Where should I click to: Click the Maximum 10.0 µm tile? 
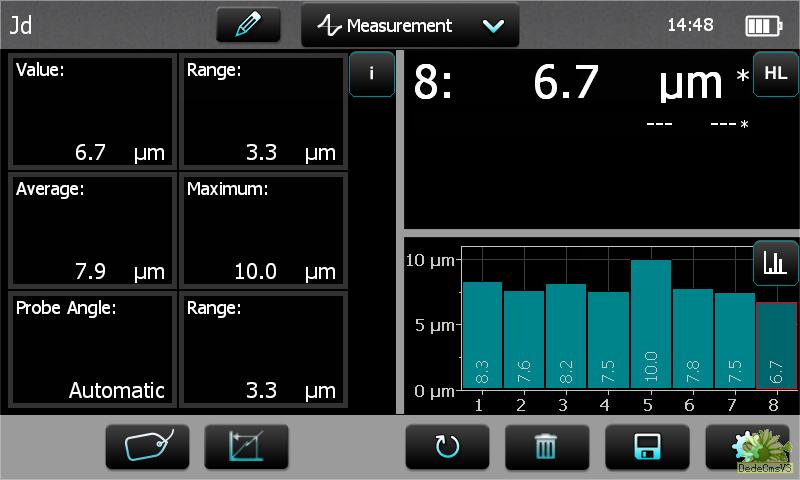click(x=263, y=230)
